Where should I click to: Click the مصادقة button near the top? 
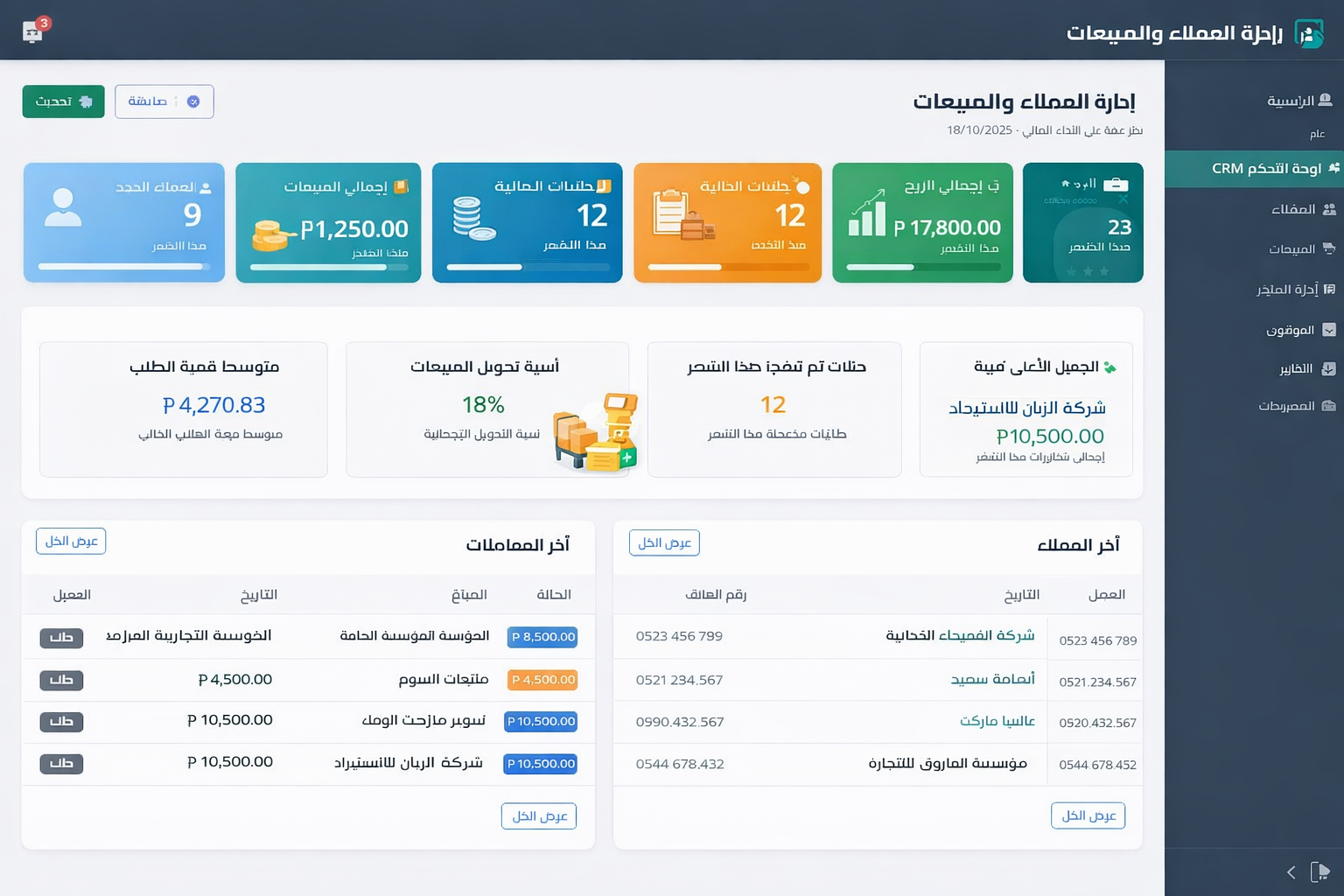pos(164,101)
